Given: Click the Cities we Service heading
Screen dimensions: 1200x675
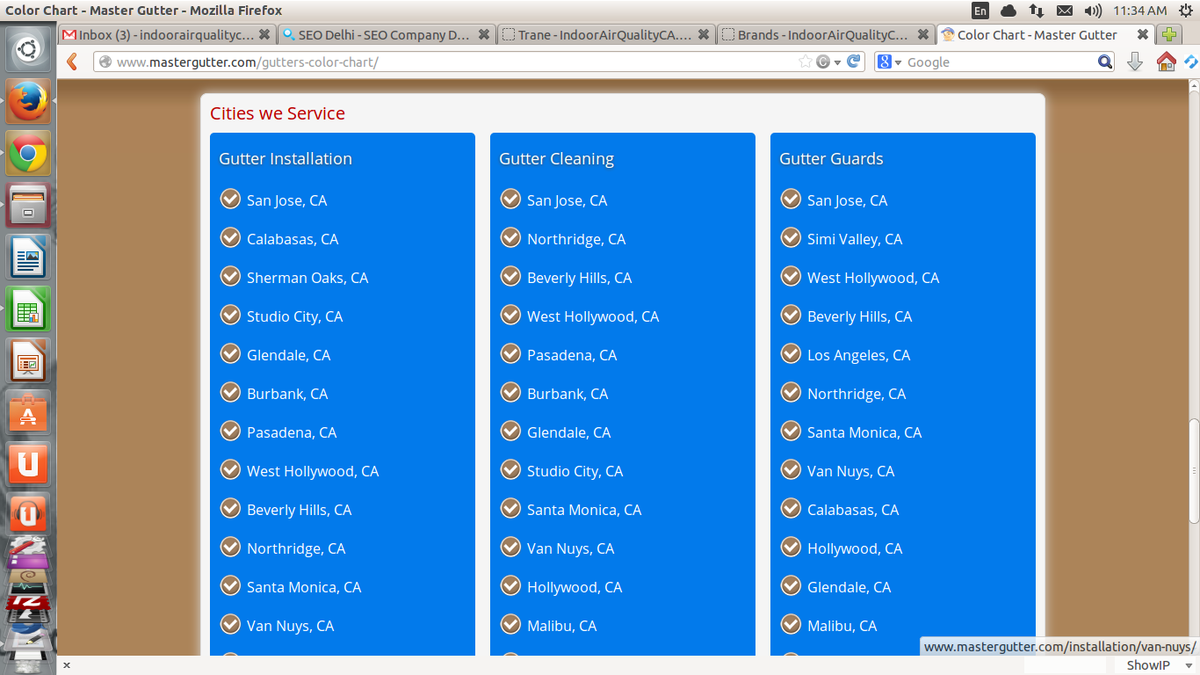Looking at the screenshot, I should [278, 113].
